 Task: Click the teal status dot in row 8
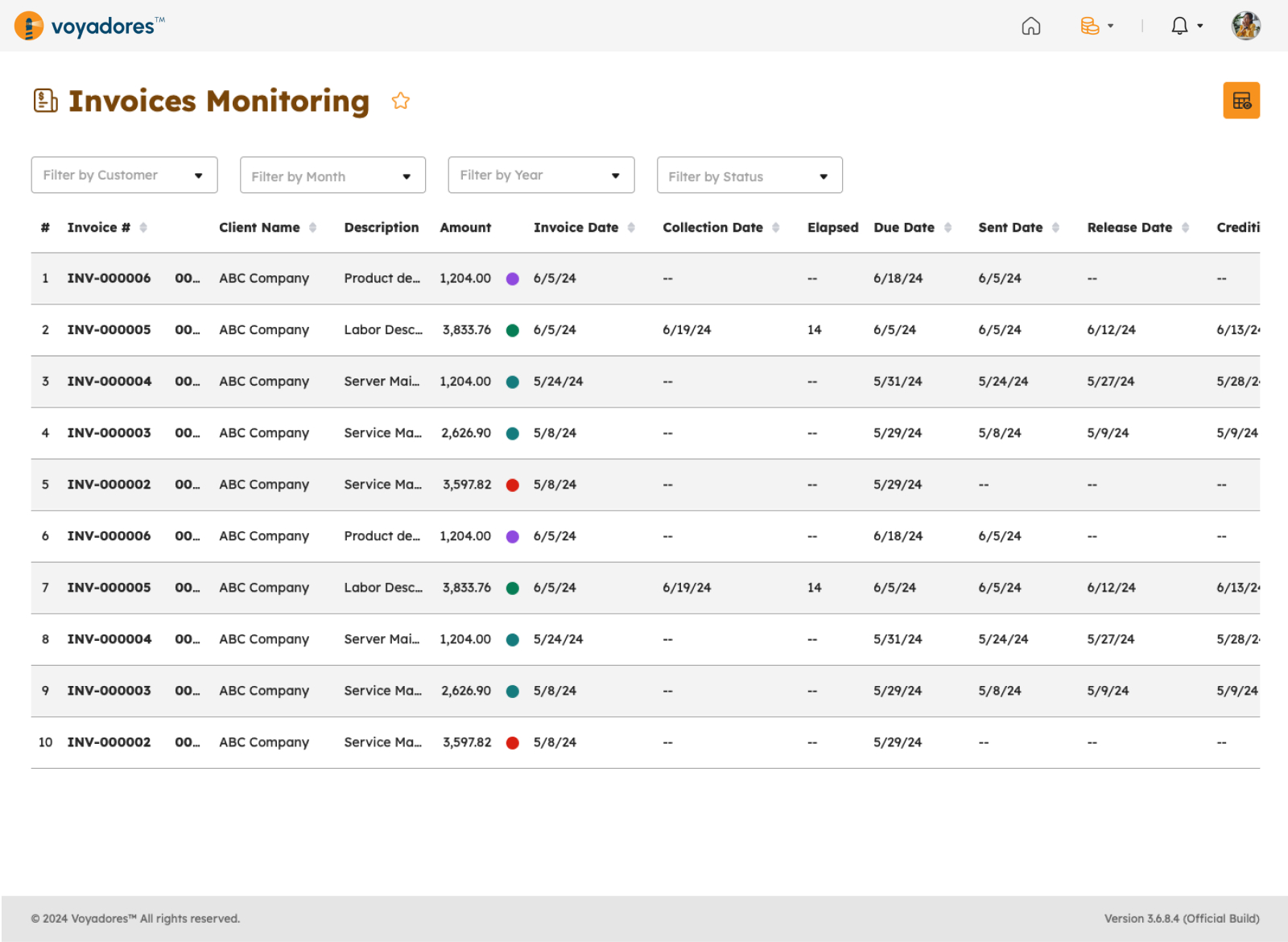513,639
